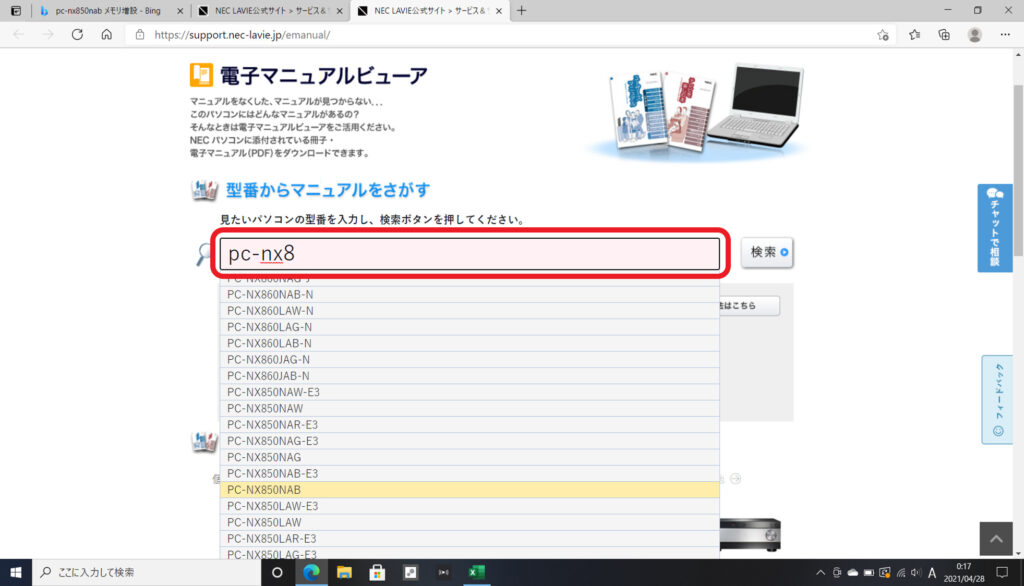Click the scroll-to-top arrow button

995,538
